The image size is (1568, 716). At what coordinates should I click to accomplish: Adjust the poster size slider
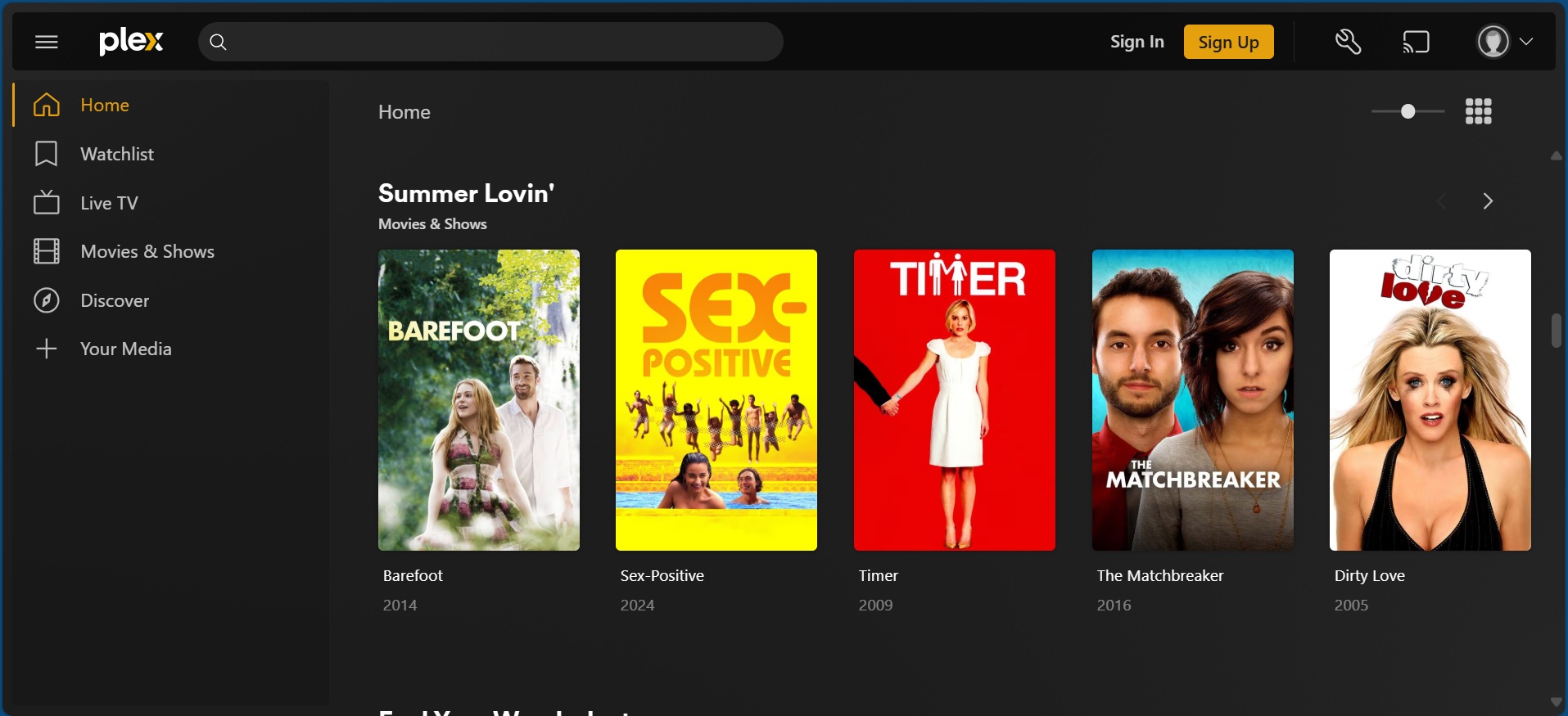click(x=1408, y=111)
